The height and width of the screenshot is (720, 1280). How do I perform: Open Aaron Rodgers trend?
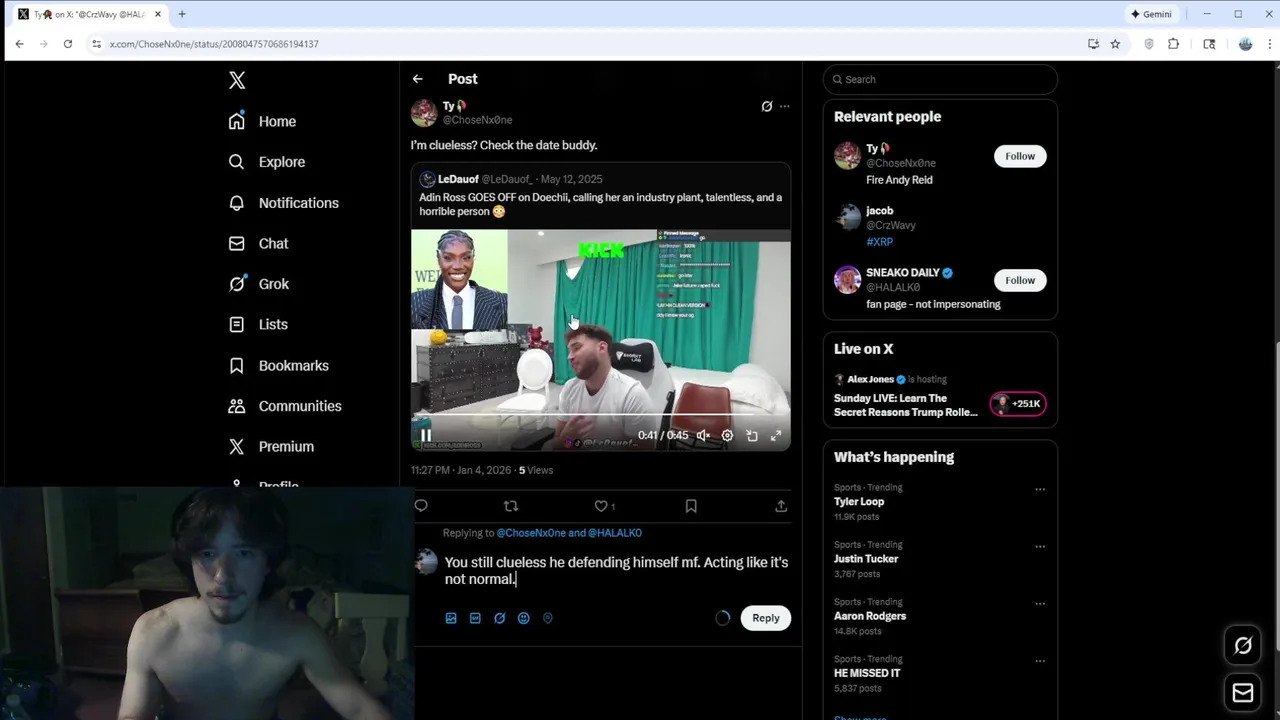click(870, 616)
